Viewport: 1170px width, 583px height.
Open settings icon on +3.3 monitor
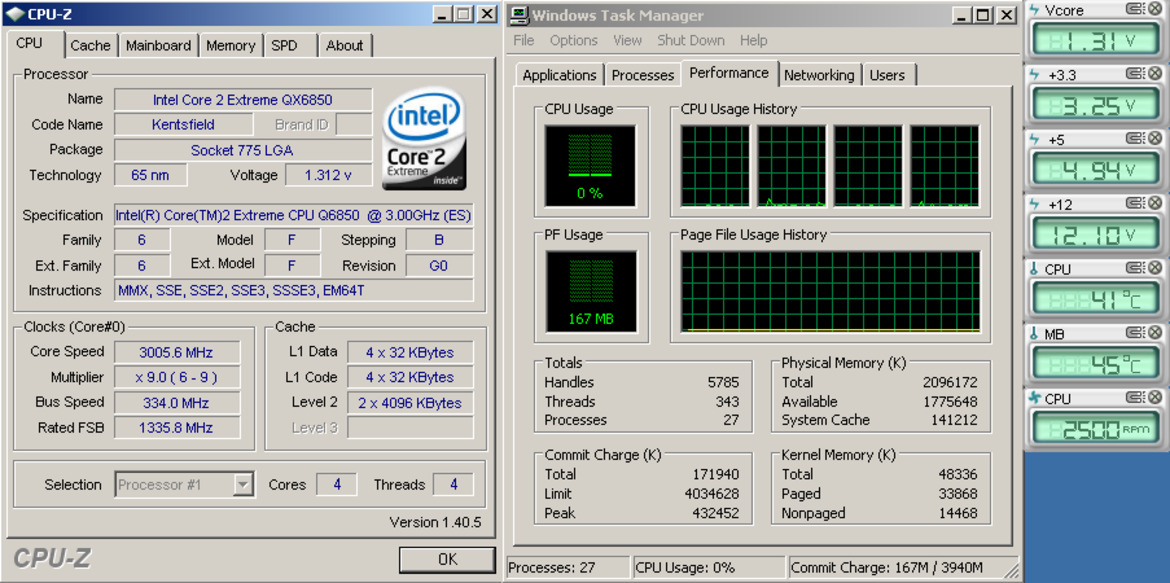(x=1134, y=74)
